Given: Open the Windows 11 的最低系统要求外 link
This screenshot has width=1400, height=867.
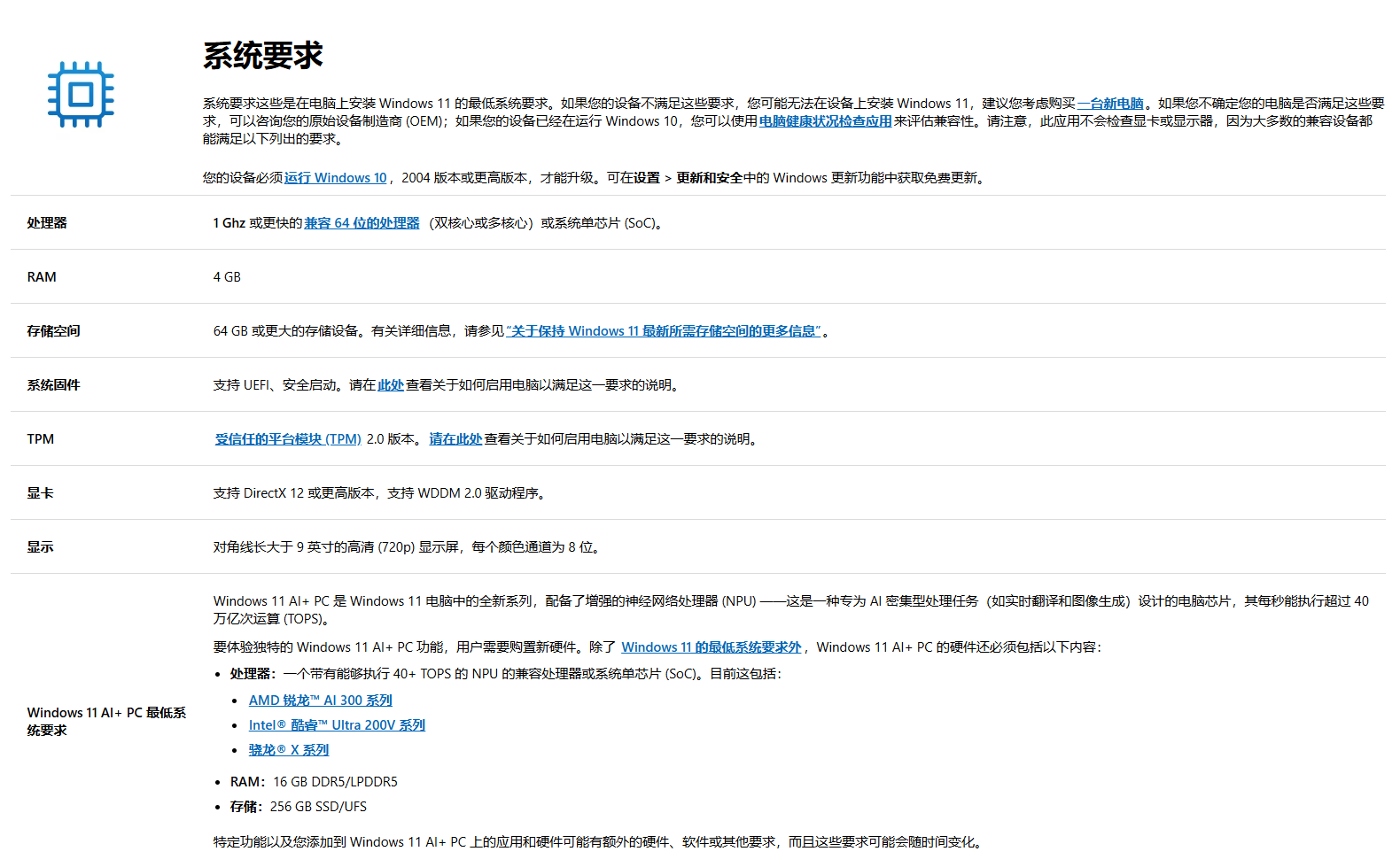Looking at the screenshot, I should click(x=712, y=647).
